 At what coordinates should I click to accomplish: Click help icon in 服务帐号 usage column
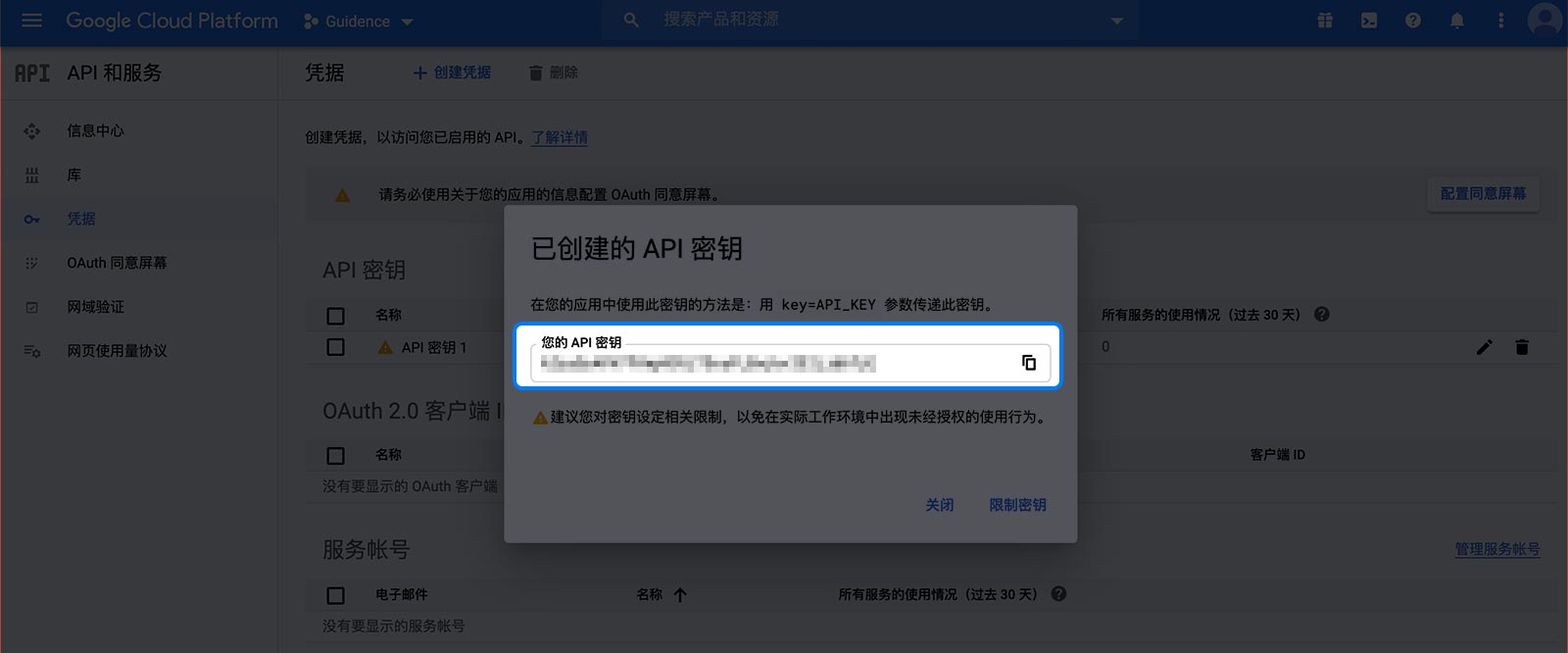pos(1058,594)
